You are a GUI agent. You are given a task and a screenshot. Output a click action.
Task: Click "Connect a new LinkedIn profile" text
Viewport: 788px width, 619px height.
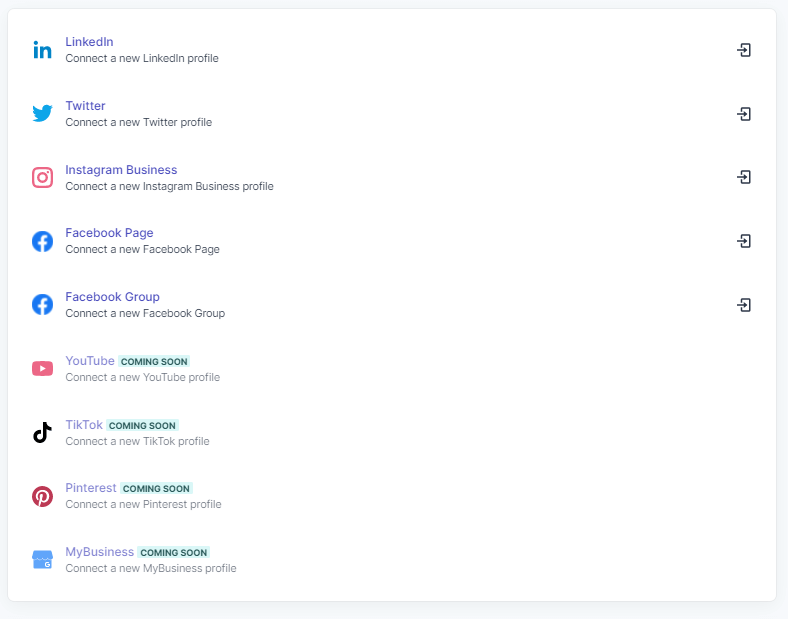(x=142, y=58)
